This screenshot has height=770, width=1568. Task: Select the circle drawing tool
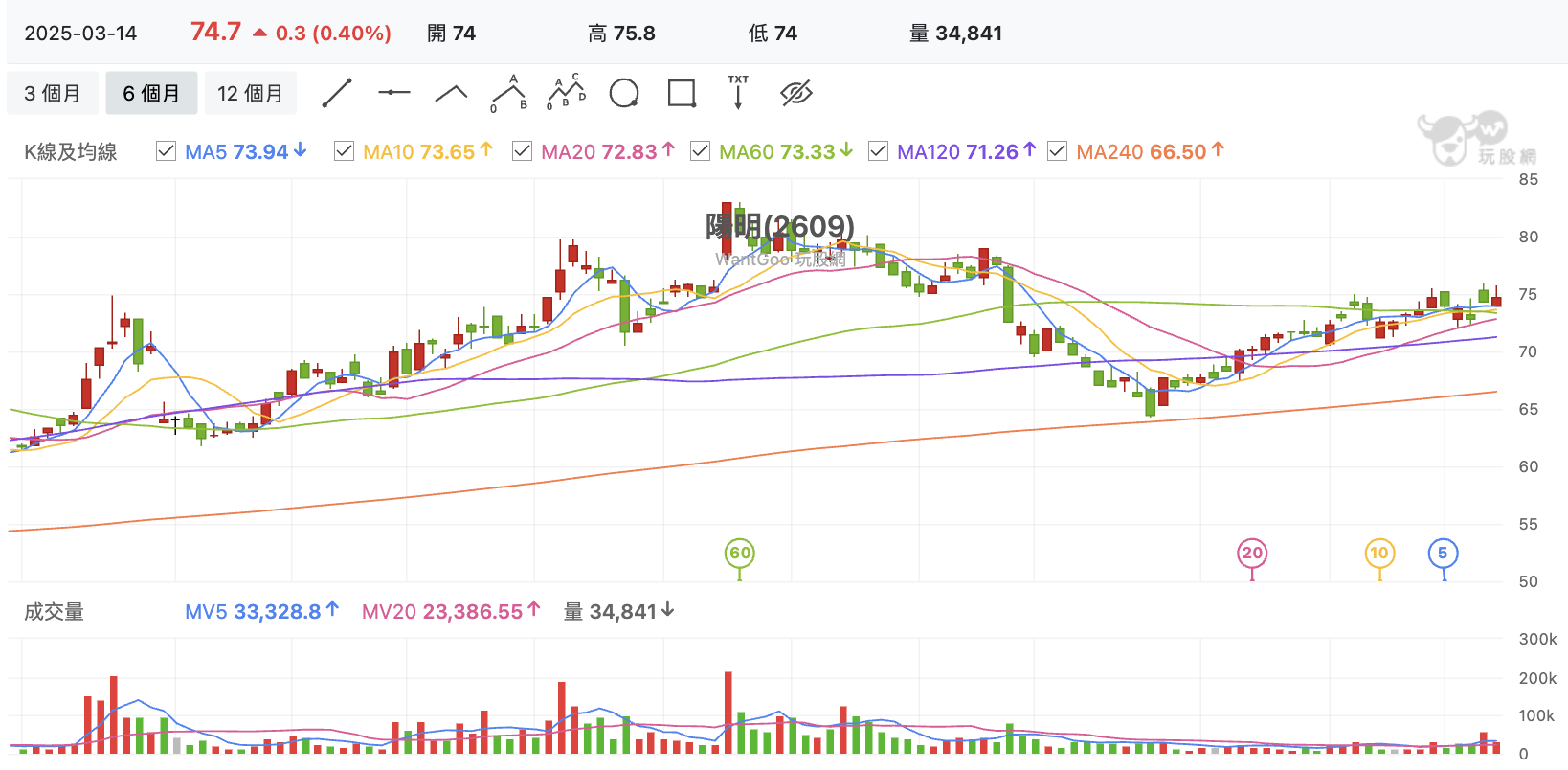[624, 94]
